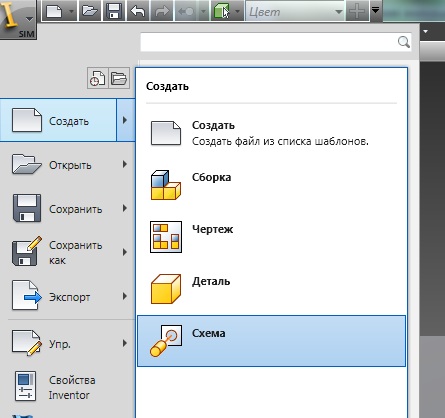The width and height of the screenshot is (445, 418).
Task: Show recent documents icon with clock
Action: [97, 78]
